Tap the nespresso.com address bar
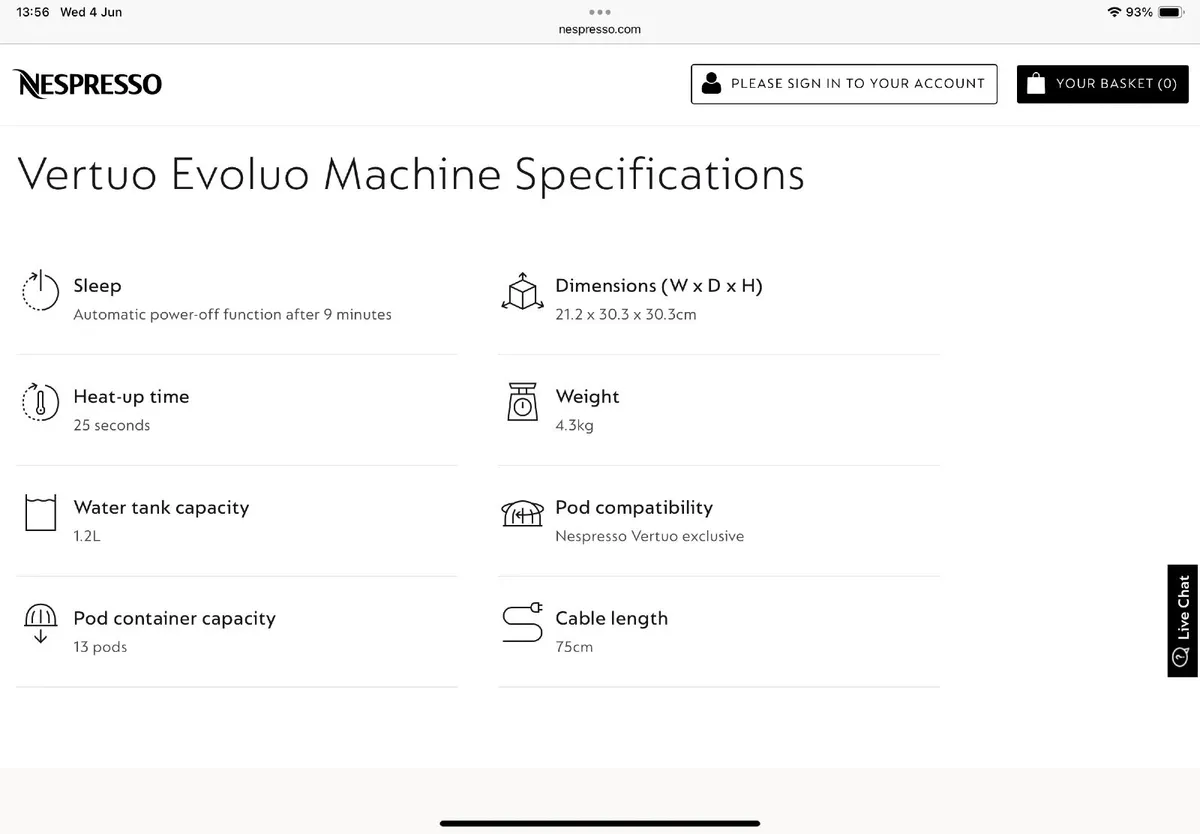The width and height of the screenshot is (1200, 834). (x=600, y=29)
